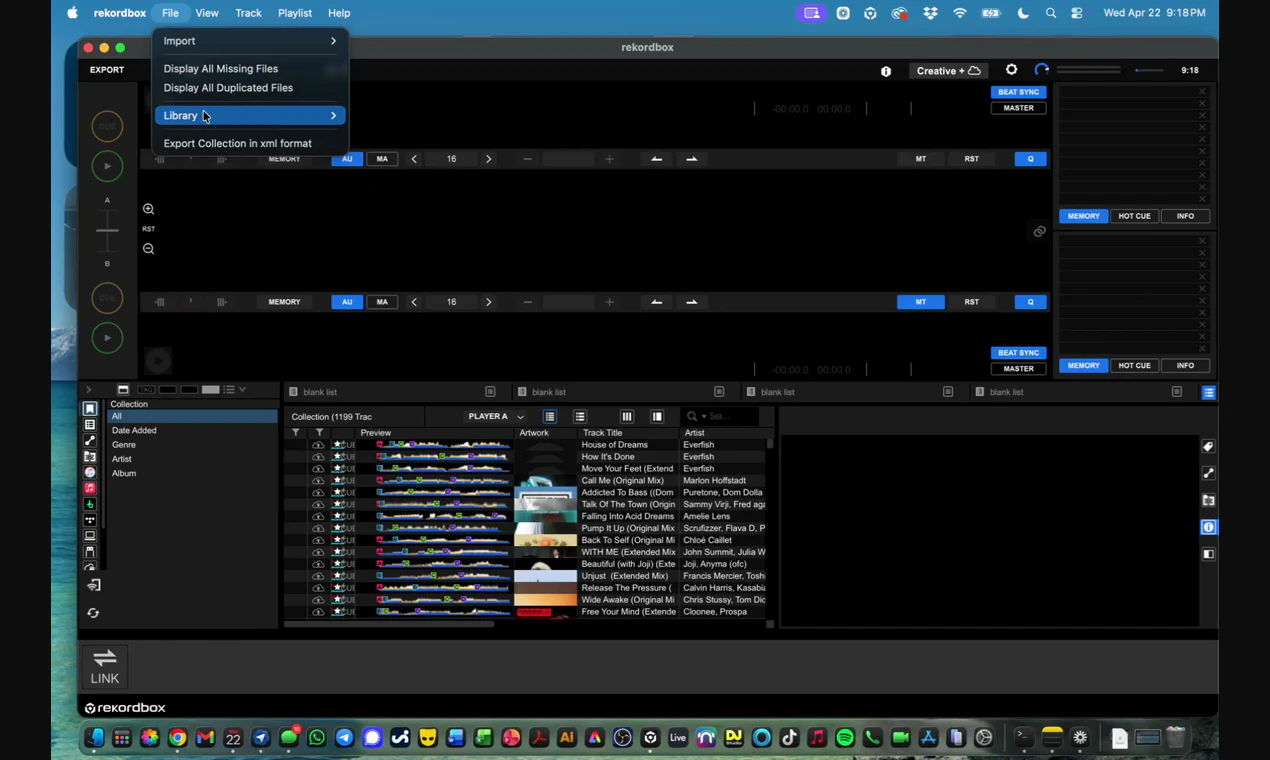
Task: Click the sync refresh icon at bottom left
Action: (93, 612)
